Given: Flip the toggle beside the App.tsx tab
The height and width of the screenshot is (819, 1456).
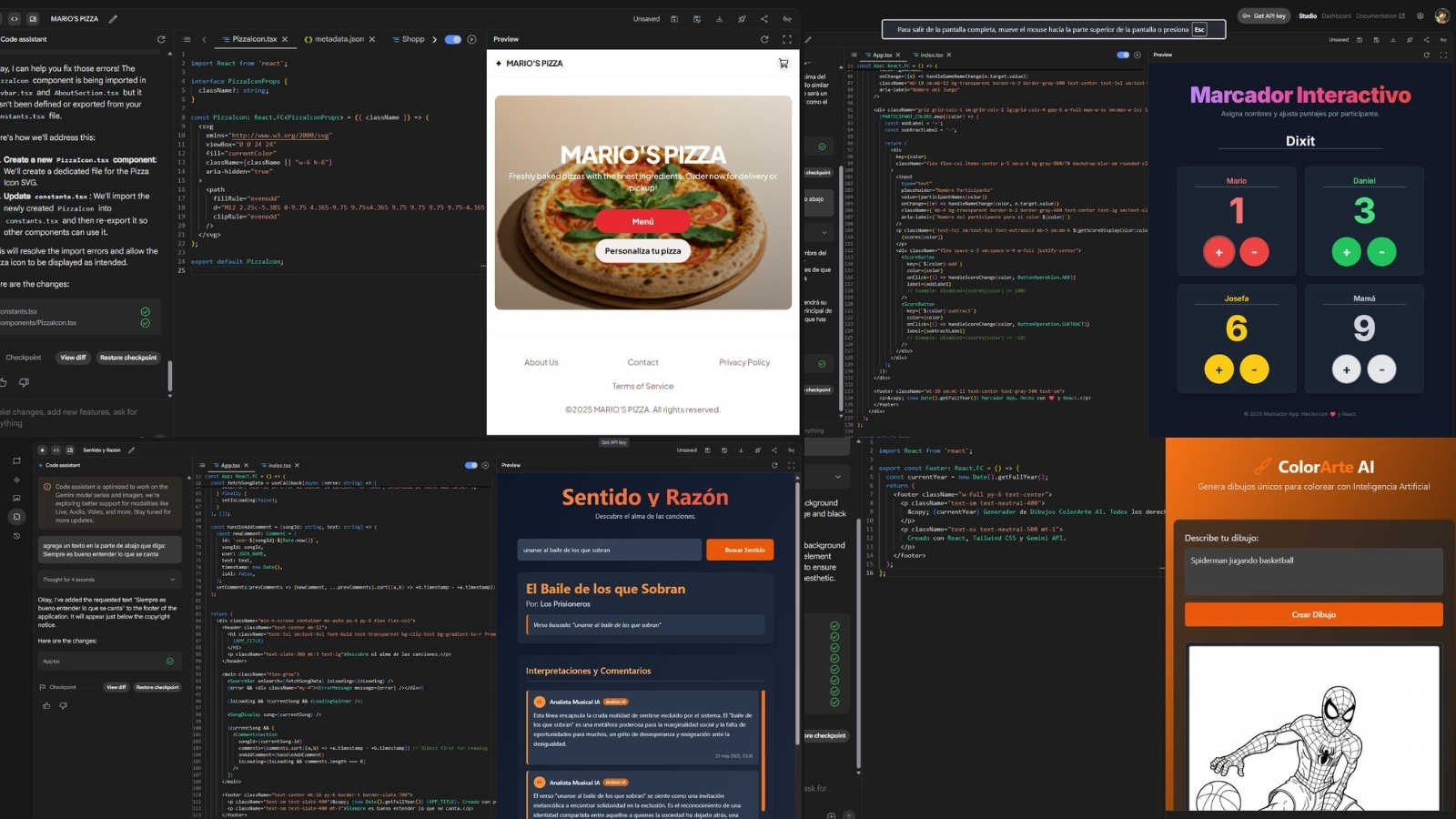Looking at the screenshot, I should coord(1123,55).
